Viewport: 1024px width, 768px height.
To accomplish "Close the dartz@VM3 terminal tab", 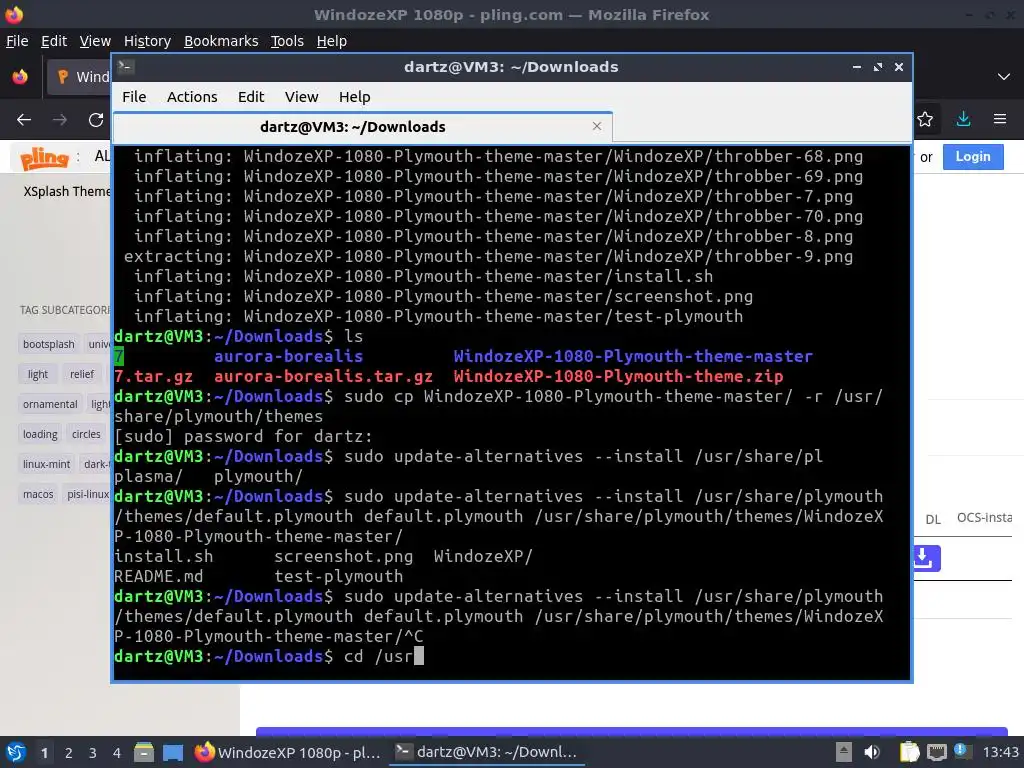I will (596, 126).
